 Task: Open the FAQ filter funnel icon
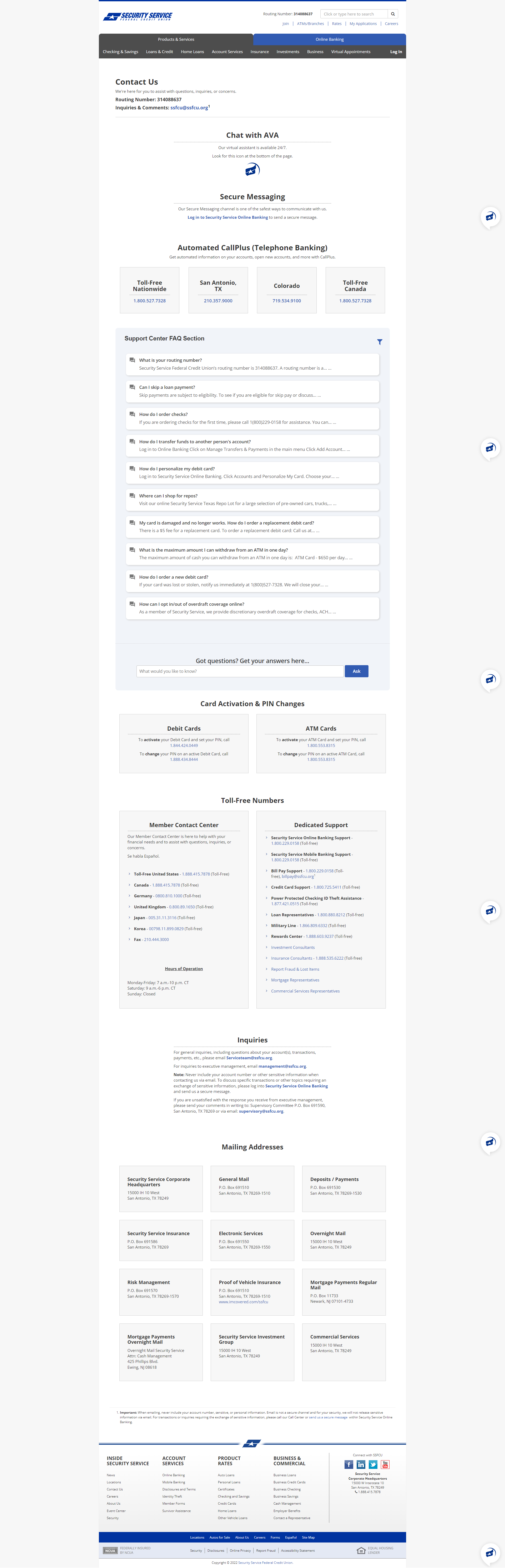point(380,342)
